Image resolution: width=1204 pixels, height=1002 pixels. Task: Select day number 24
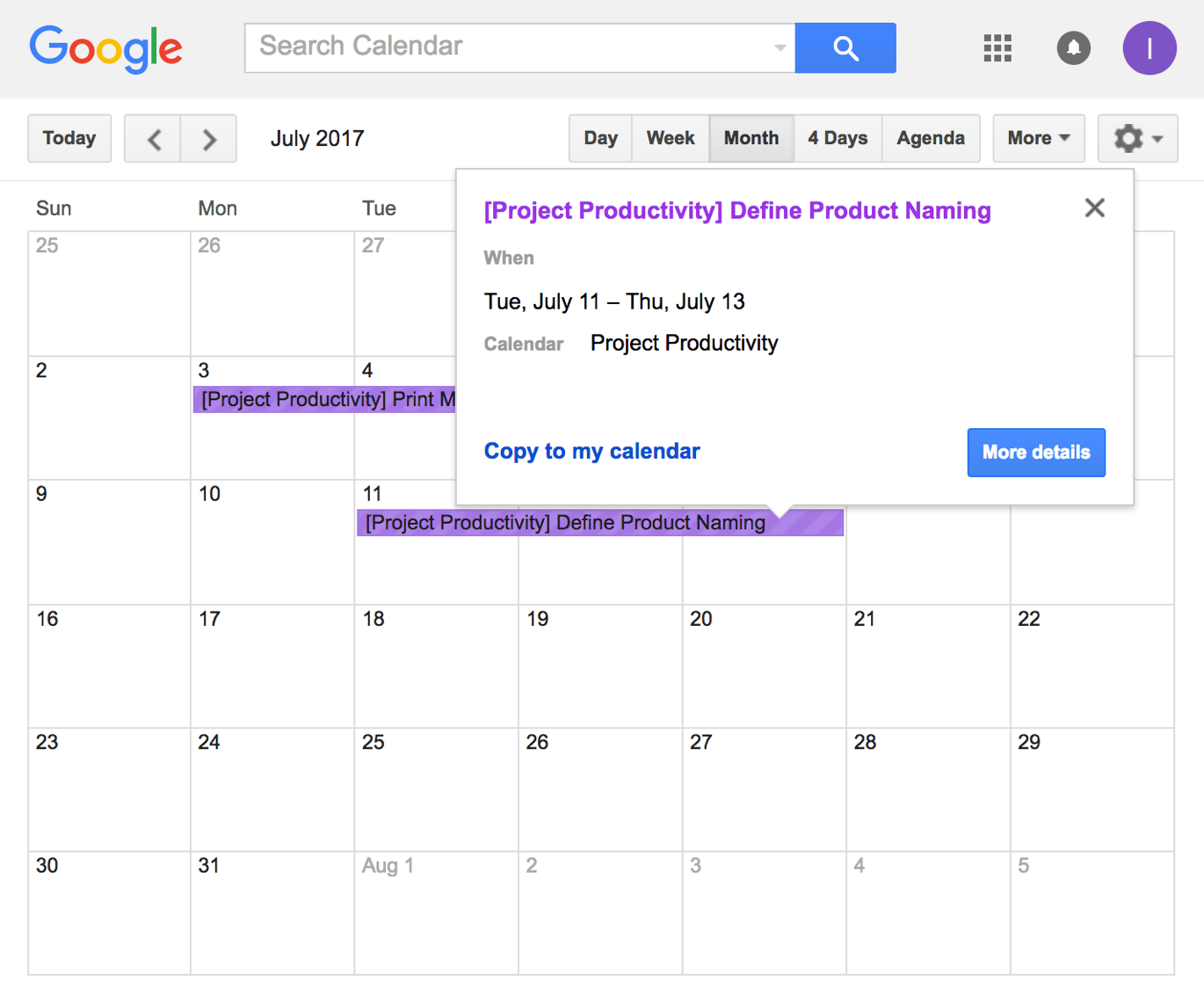(x=209, y=743)
